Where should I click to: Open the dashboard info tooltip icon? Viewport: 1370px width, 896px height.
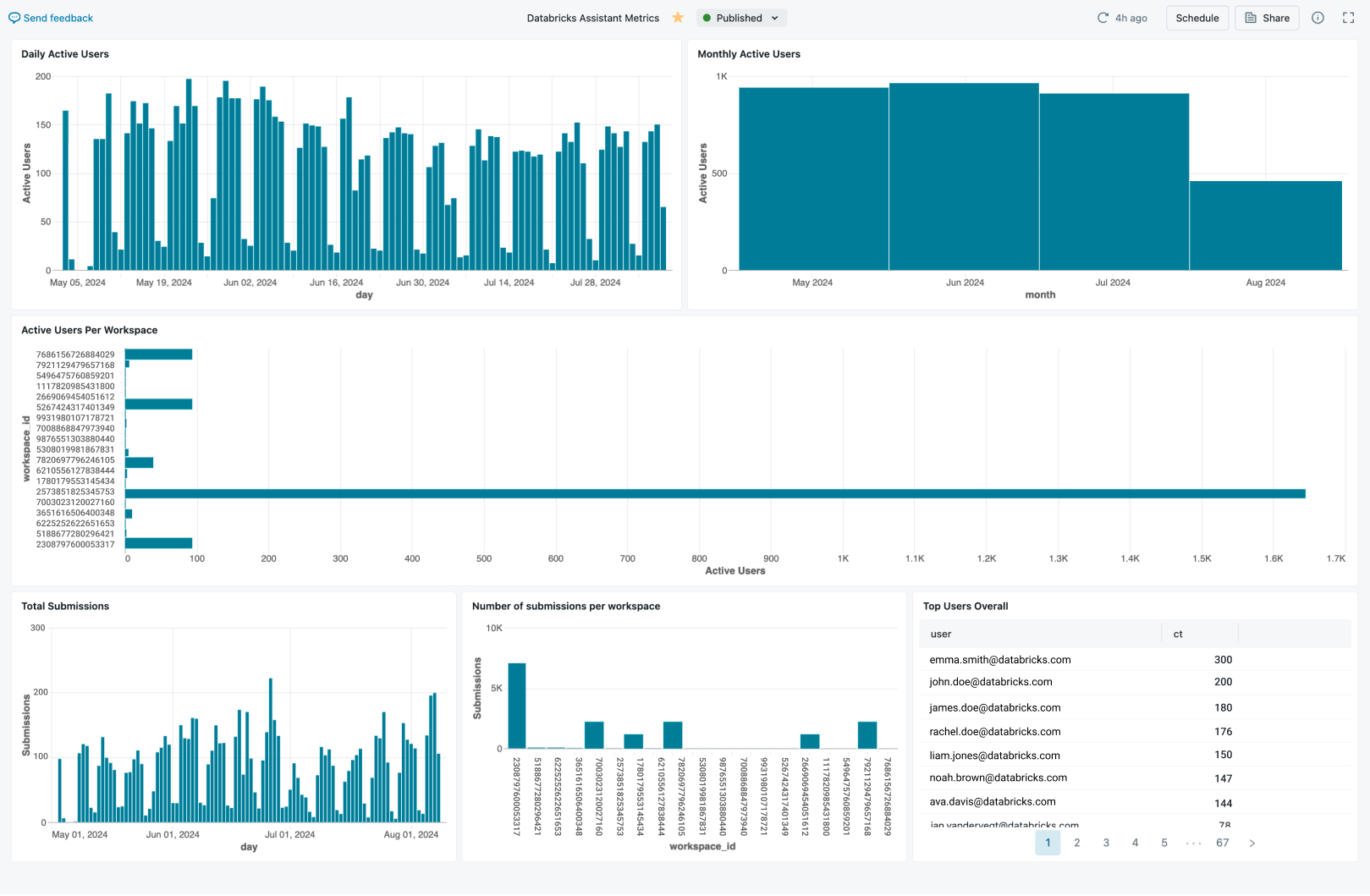(x=1318, y=17)
